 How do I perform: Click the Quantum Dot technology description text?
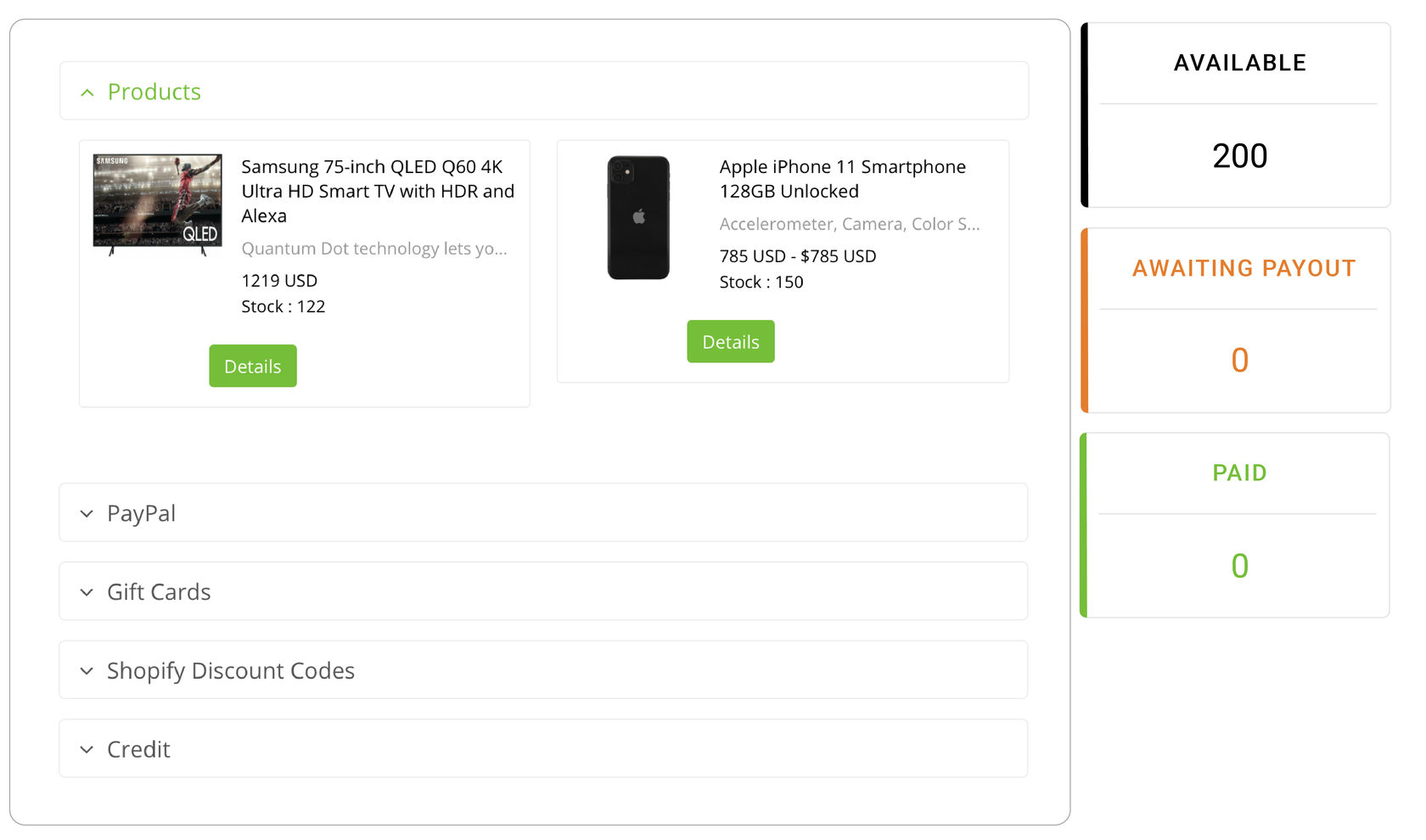pos(374,249)
